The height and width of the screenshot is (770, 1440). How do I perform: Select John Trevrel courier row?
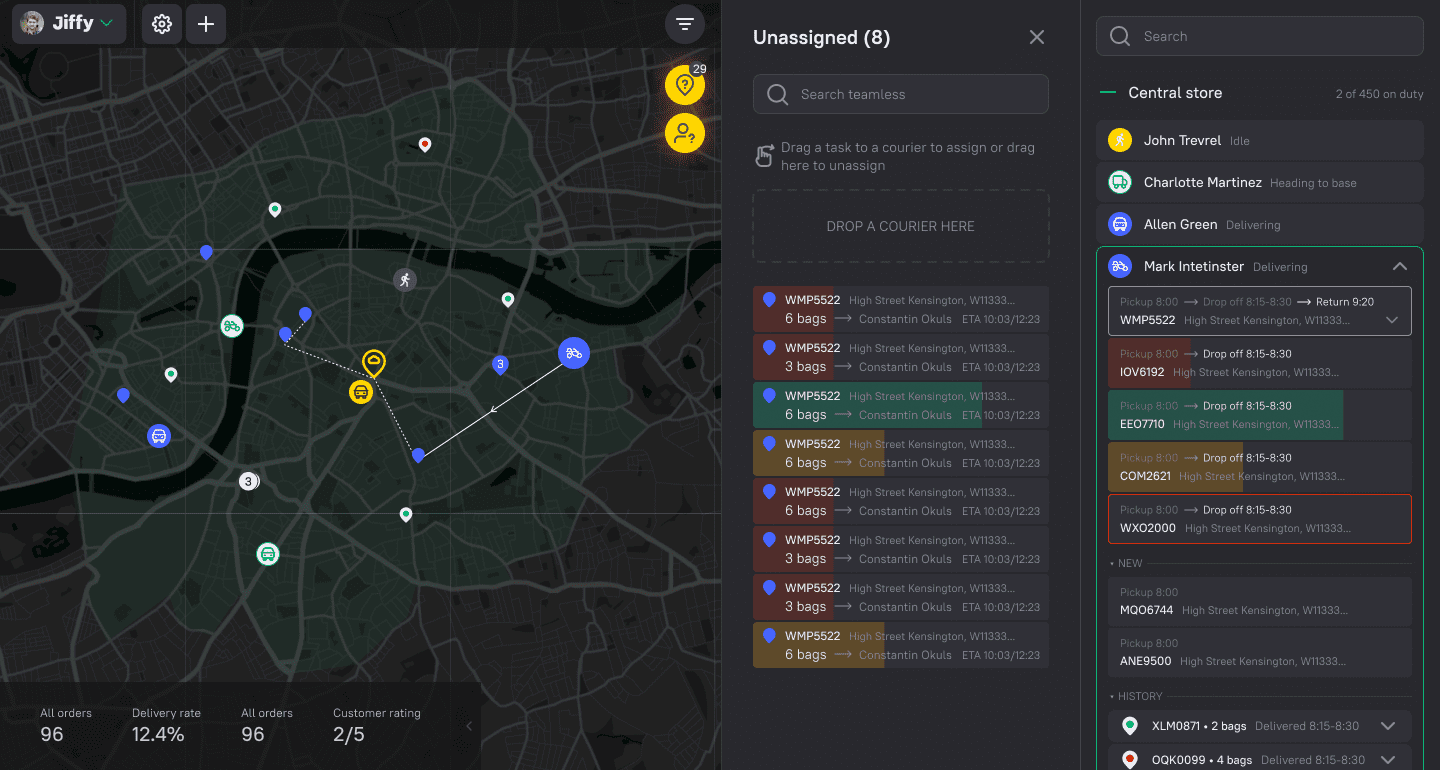(1259, 141)
